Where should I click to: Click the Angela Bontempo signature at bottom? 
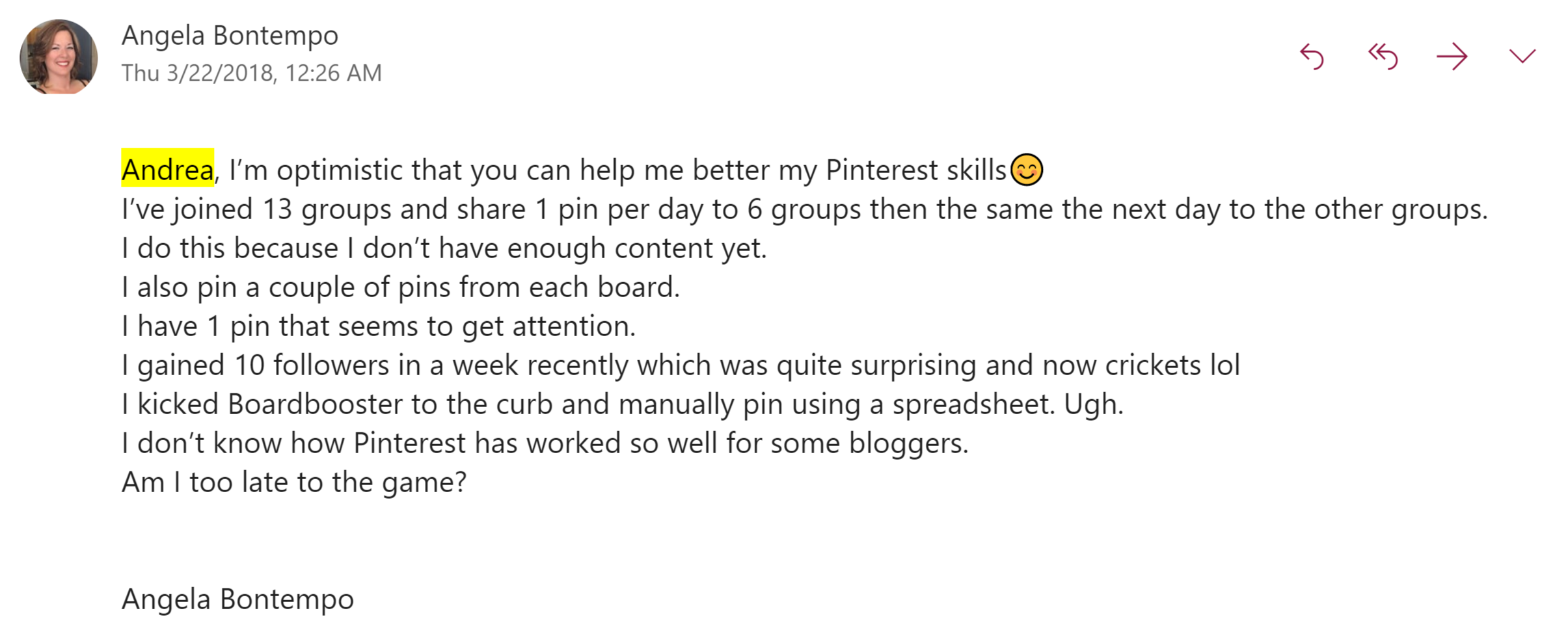click(237, 599)
